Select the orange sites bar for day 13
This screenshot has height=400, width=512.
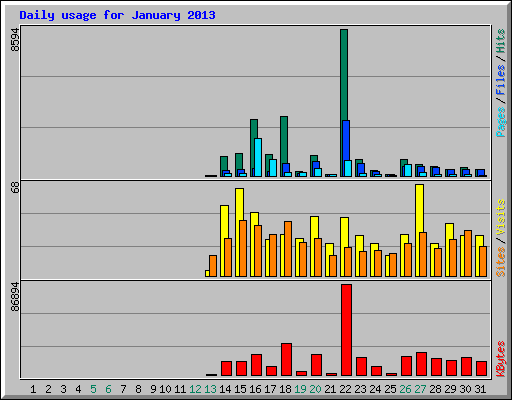pos(213,266)
